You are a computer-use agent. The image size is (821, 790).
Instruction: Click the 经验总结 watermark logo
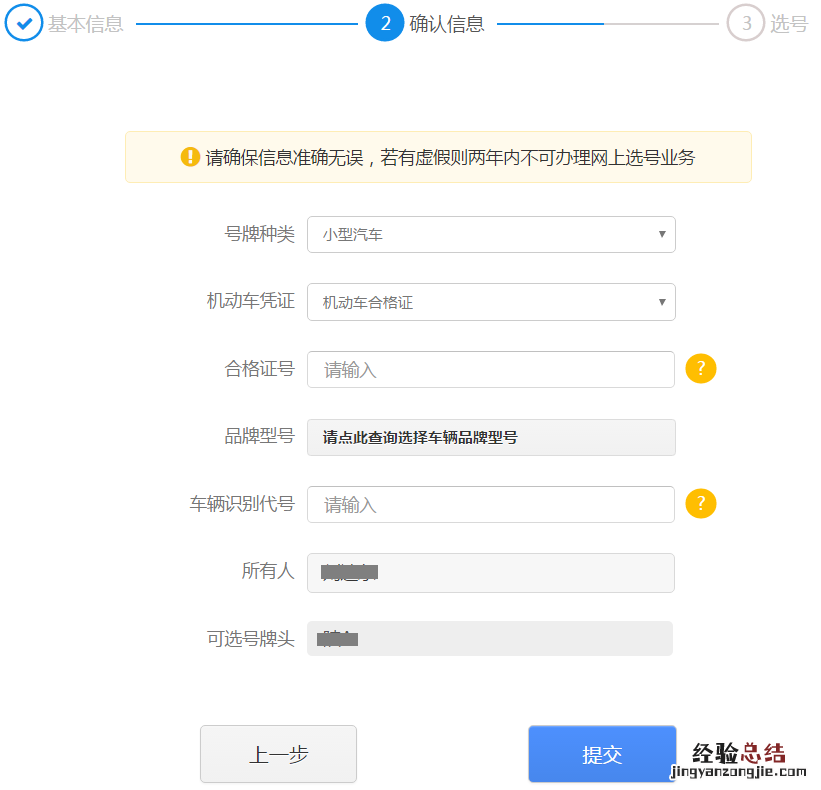pos(739,760)
